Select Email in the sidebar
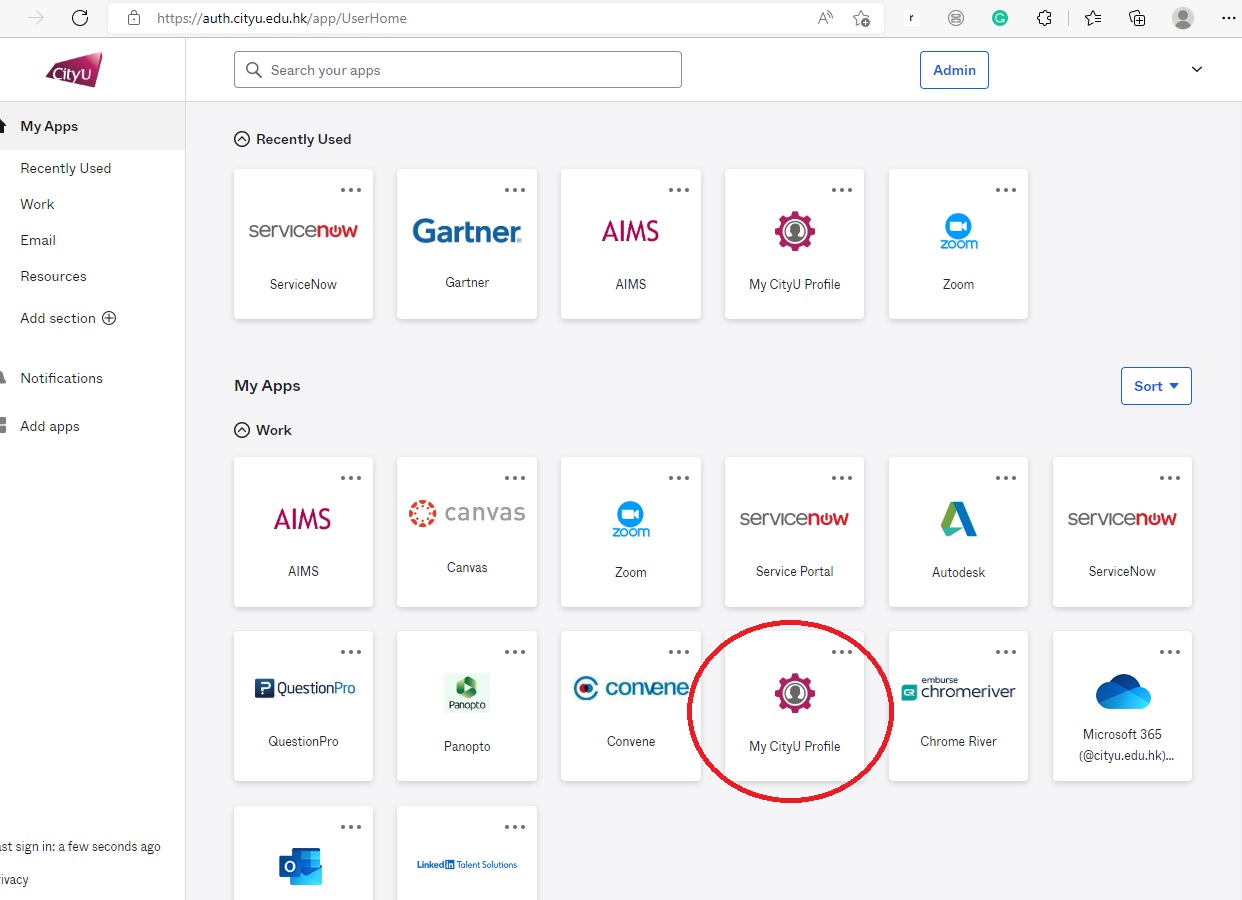Viewport: 1242px width, 900px height. 38,240
